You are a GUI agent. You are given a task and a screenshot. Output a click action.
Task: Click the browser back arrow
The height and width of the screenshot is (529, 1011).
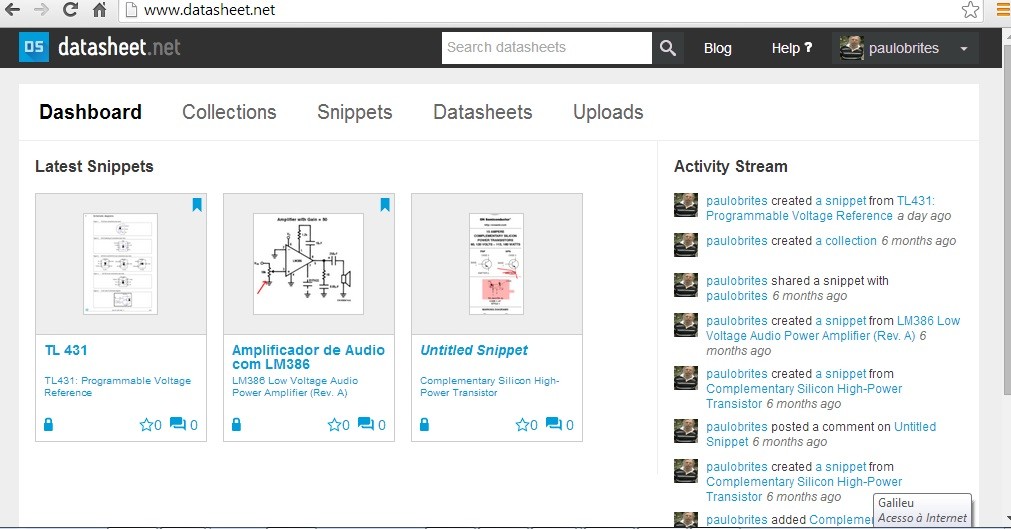click(12, 10)
